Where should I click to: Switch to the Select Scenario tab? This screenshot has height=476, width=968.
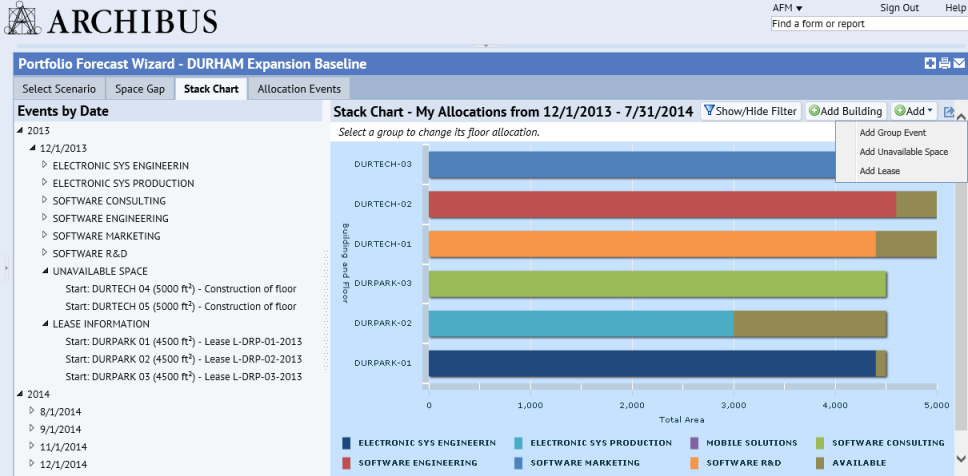[59, 89]
